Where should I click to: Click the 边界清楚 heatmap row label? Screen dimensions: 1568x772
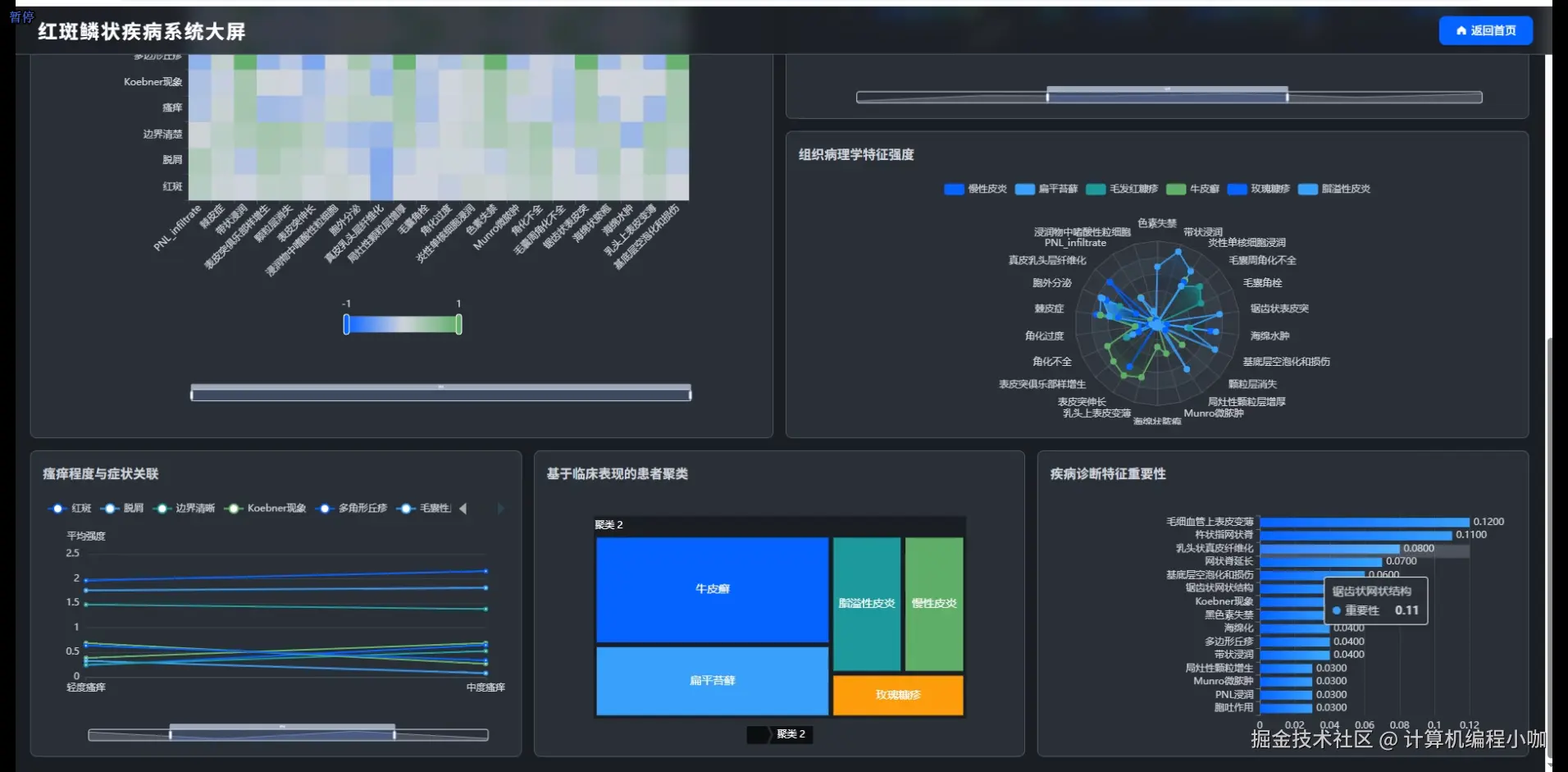pos(163,134)
